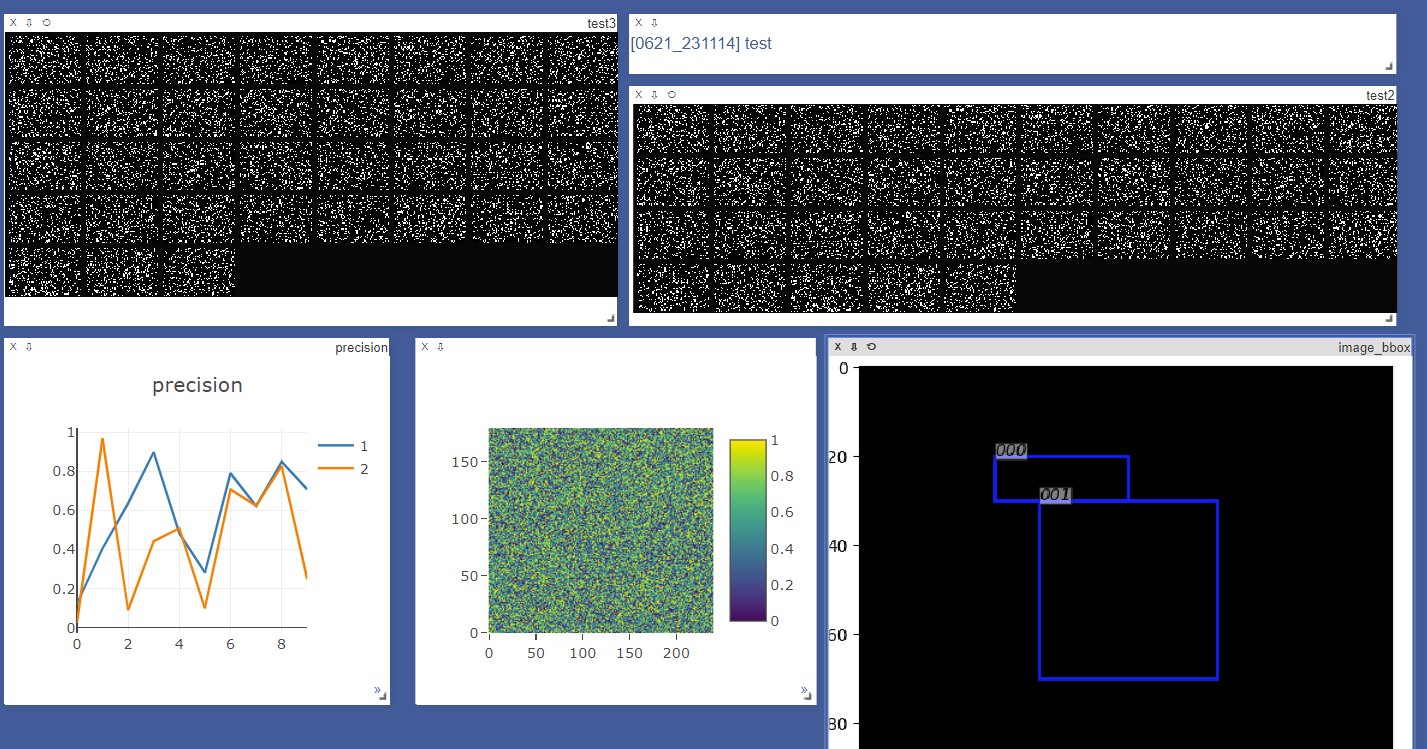1427x749 pixels.
Task: Click the heatmap colorbar
Action: click(x=747, y=530)
